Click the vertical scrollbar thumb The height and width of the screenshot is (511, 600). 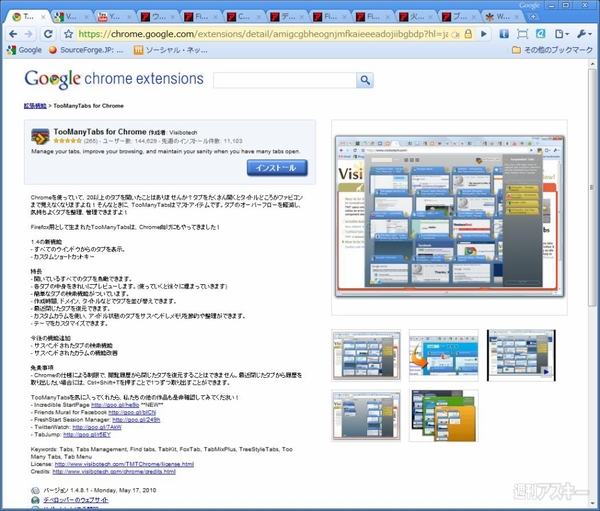point(593,187)
